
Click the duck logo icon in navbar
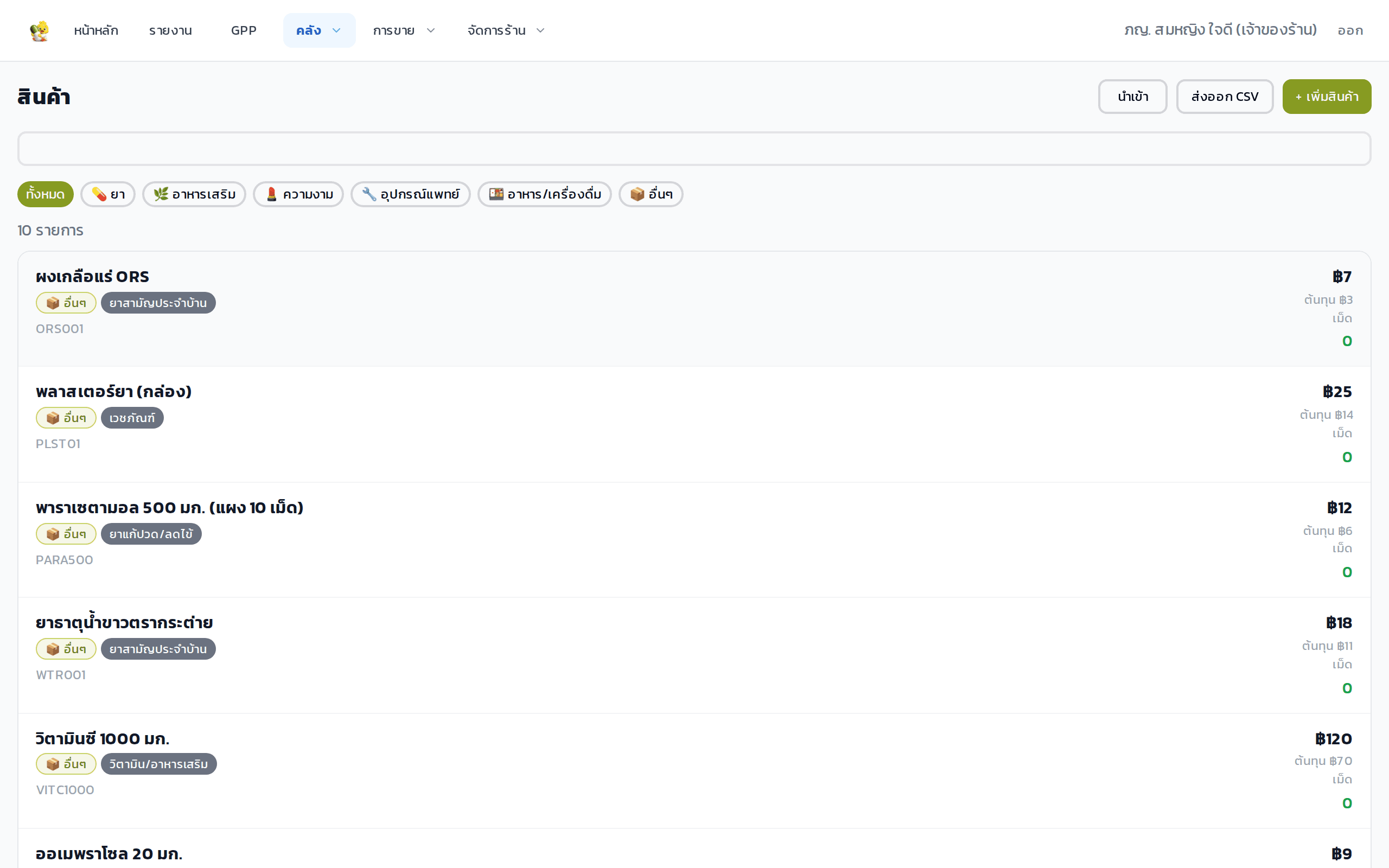point(39,30)
